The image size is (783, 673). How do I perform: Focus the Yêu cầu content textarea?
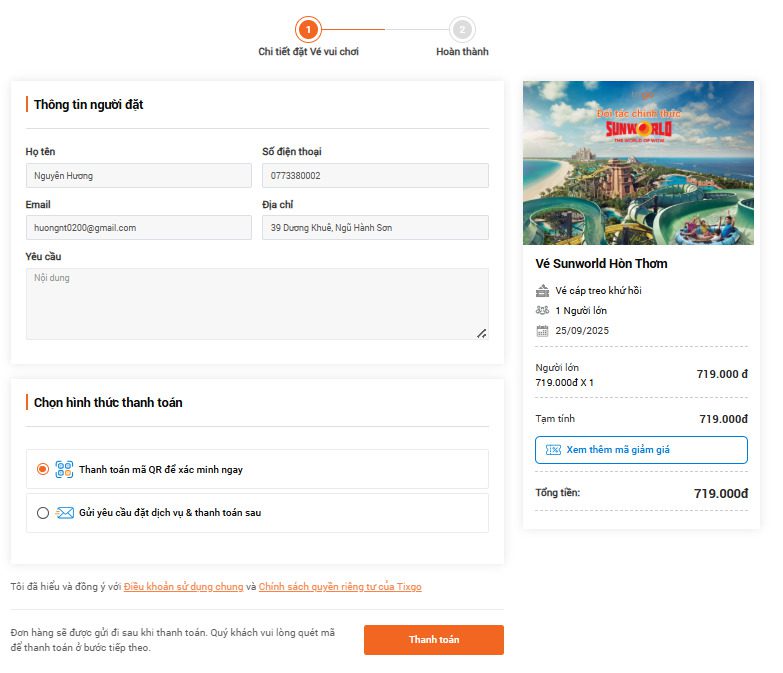[x=257, y=304]
